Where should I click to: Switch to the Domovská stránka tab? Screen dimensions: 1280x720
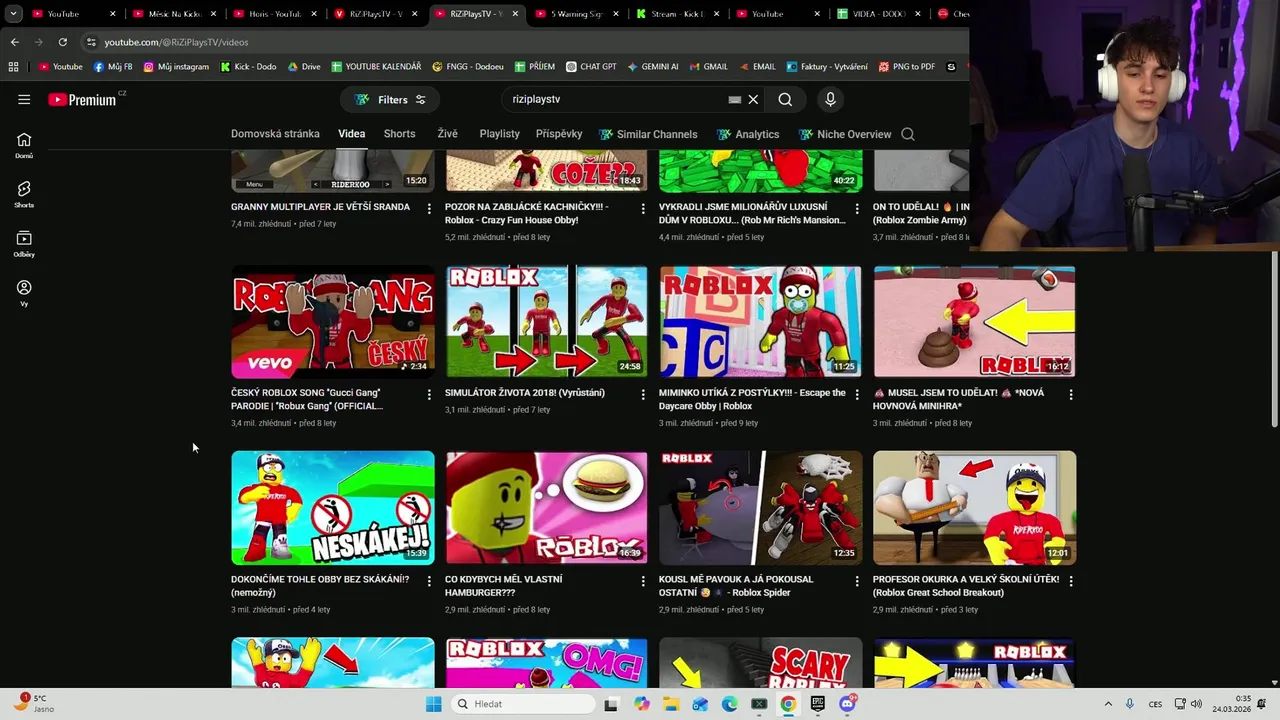pos(275,134)
